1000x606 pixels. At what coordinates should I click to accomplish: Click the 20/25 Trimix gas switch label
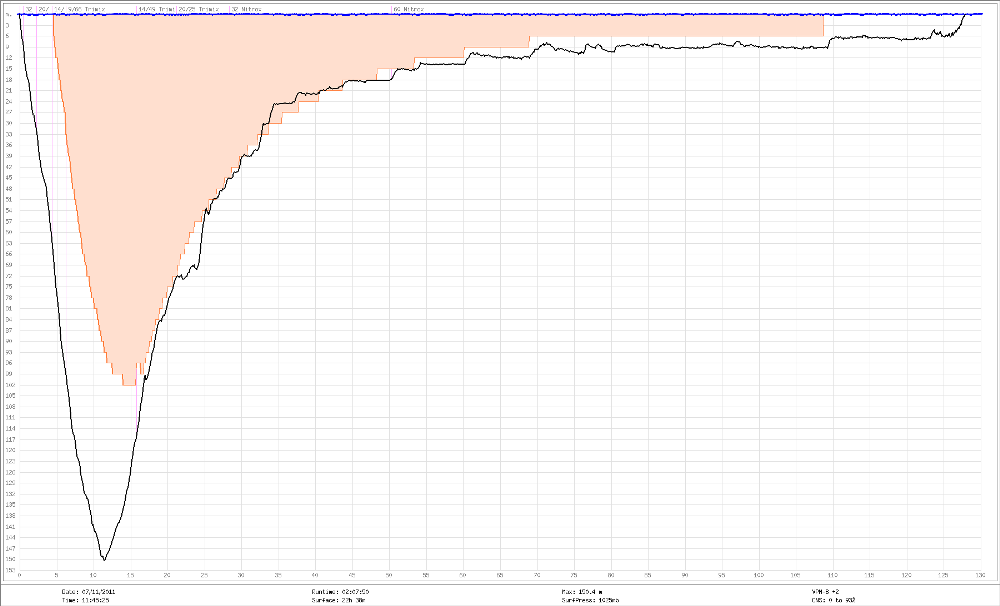(x=198, y=10)
